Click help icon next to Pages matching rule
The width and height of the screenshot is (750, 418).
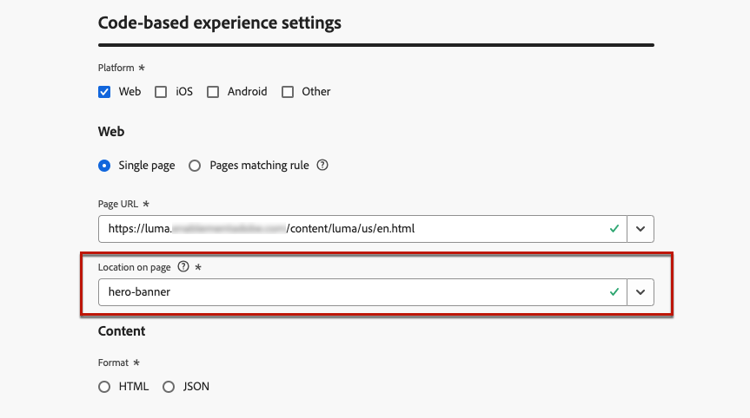(322, 166)
